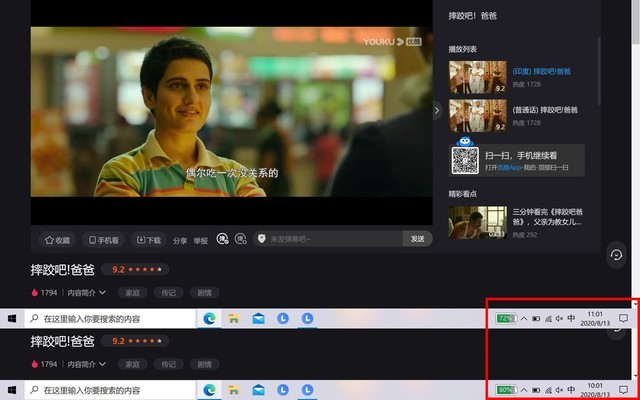The height and width of the screenshot is (400, 640).
Task: Focus the 来发弹幕吧 danmaku input field
Action: 335,239
